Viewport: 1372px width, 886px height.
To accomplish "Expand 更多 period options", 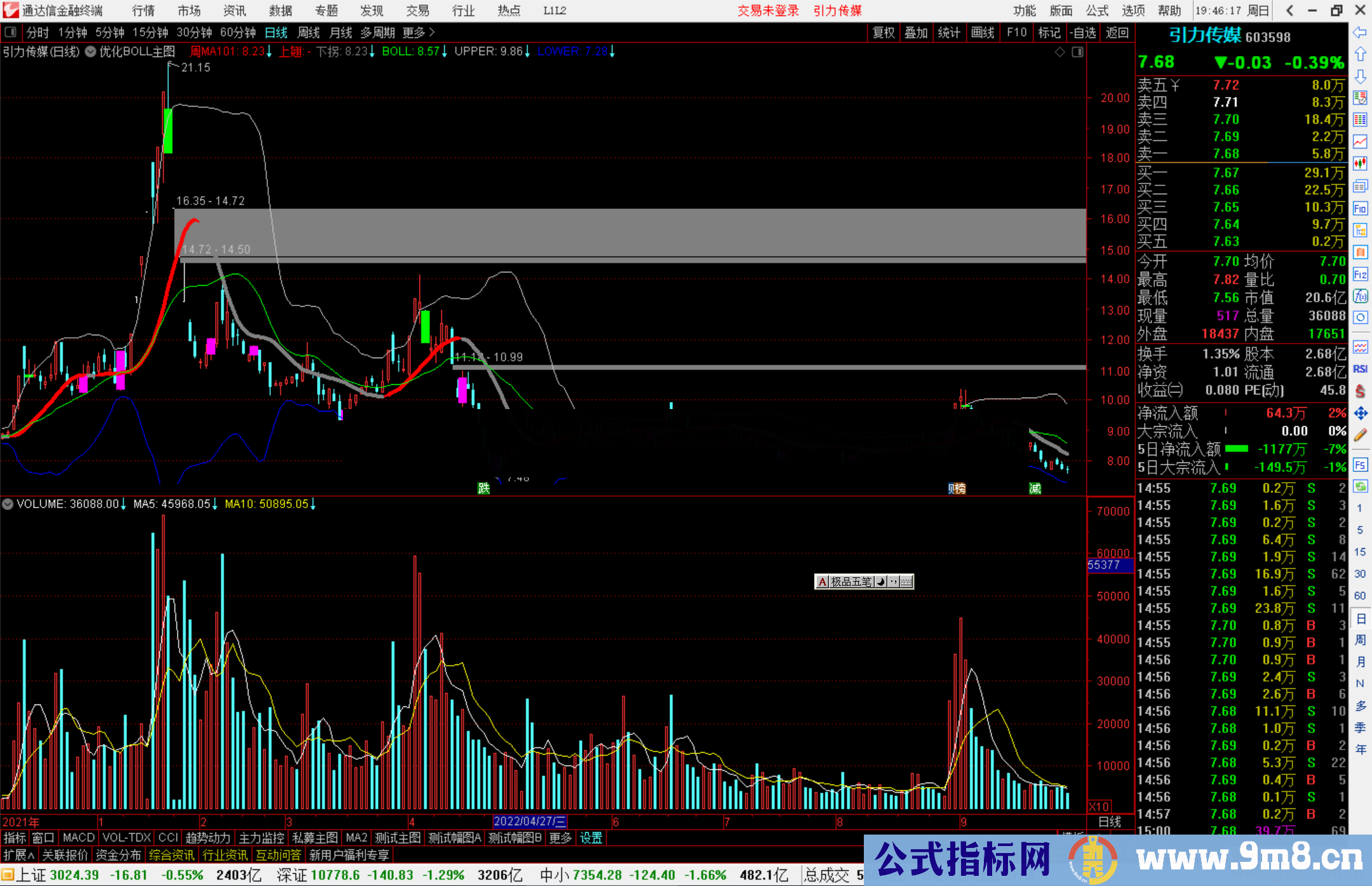I will pyautogui.click(x=418, y=32).
